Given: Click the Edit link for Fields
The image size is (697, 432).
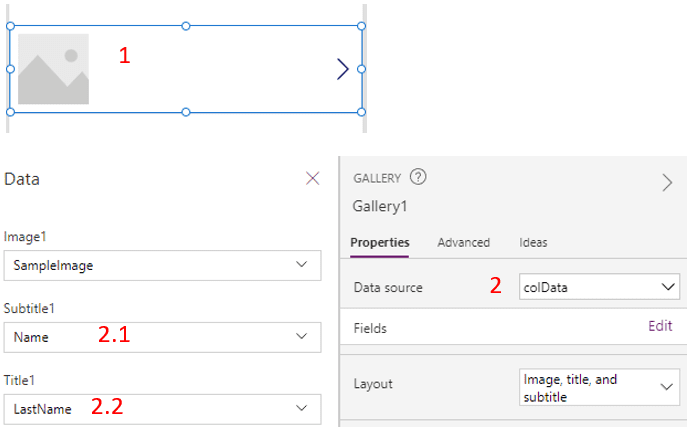Looking at the screenshot, I should (660, 326).
